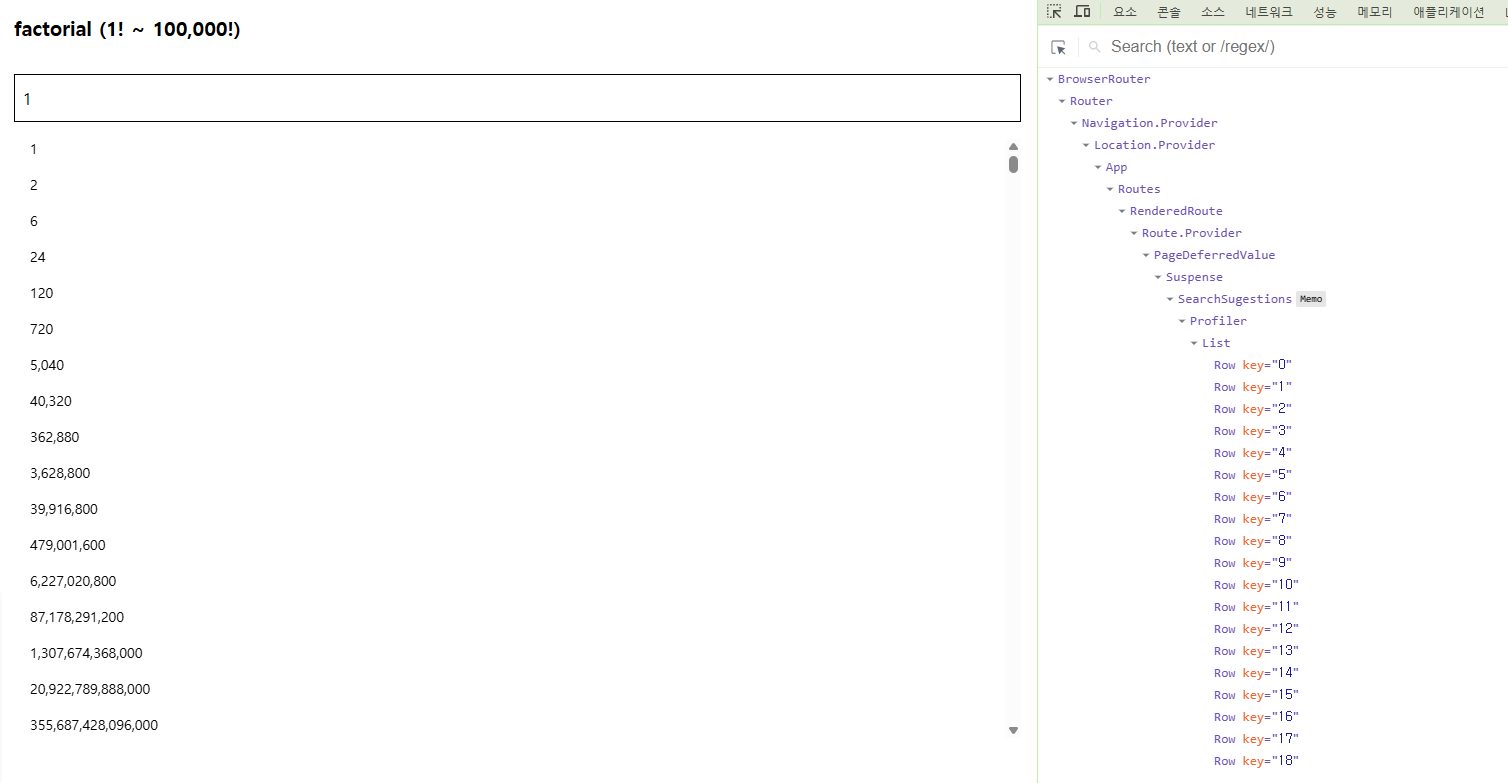Collapse the Suspense node arrow
The width and height of the screenshot is (1508, 783).
click(x=1158, y=277)
